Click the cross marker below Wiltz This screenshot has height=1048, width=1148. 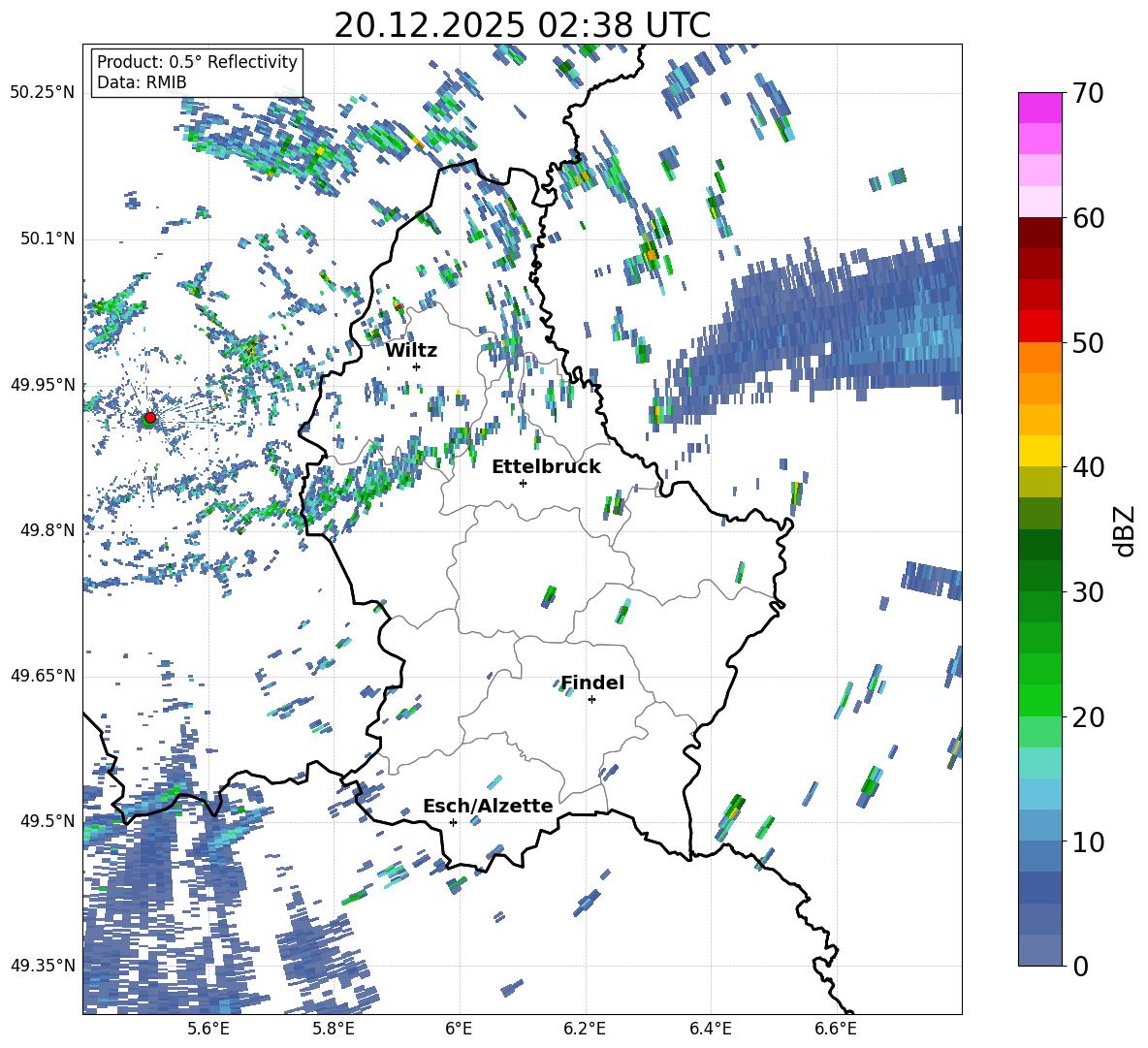tap(417, 366)
